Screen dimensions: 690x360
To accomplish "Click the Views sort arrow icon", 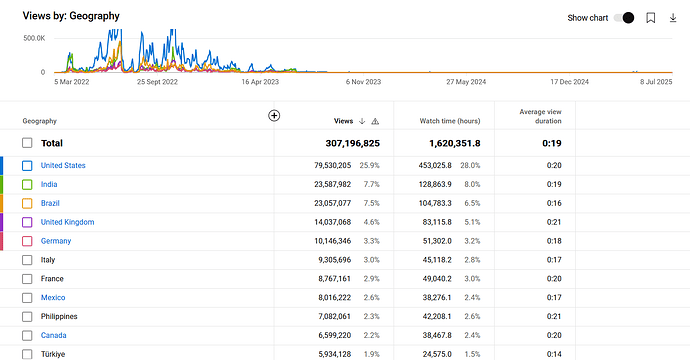I will click(362, 121).
